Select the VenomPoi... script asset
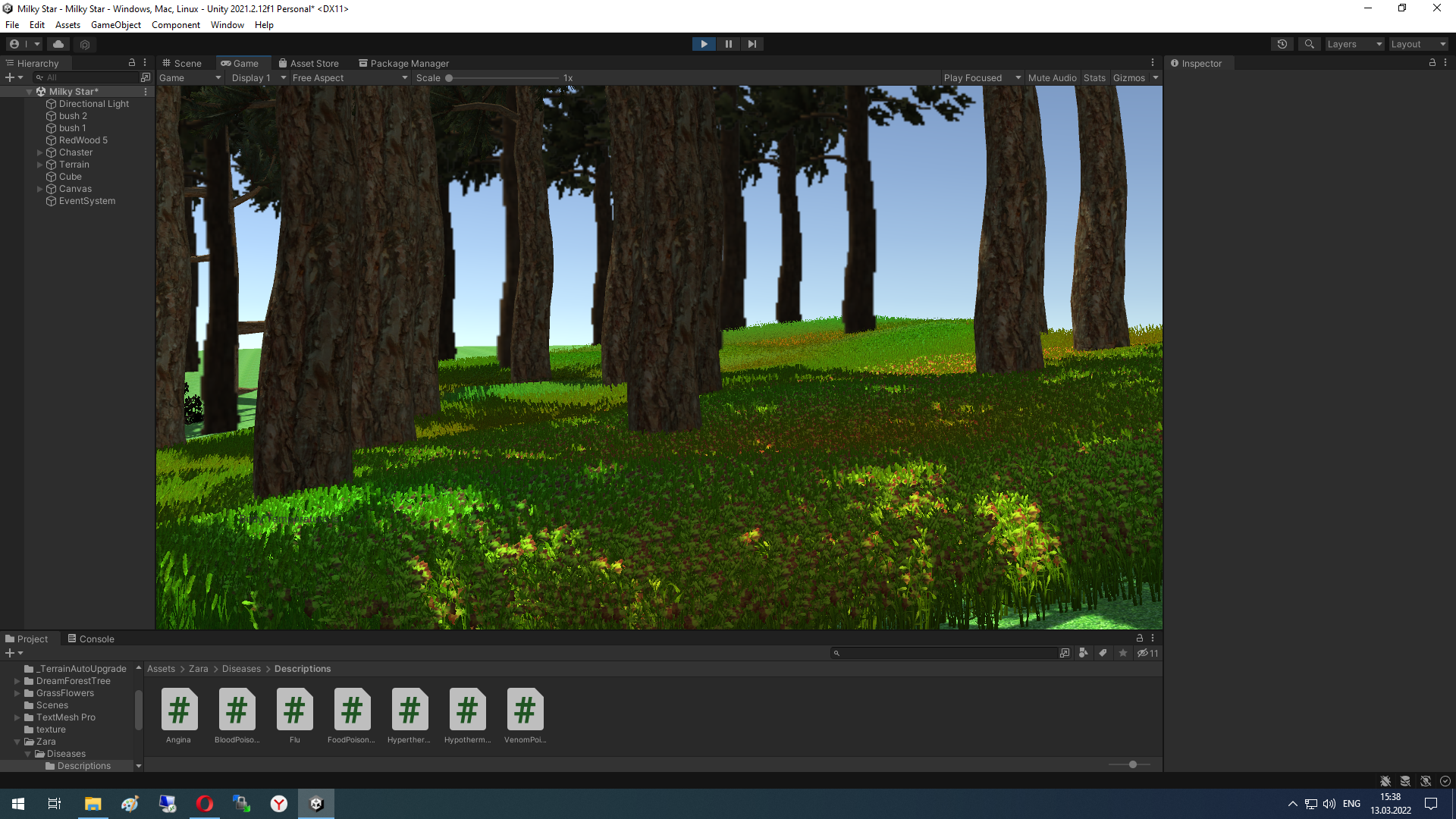The width and height of the screenshot is (1456, 819). coord(525,716)
